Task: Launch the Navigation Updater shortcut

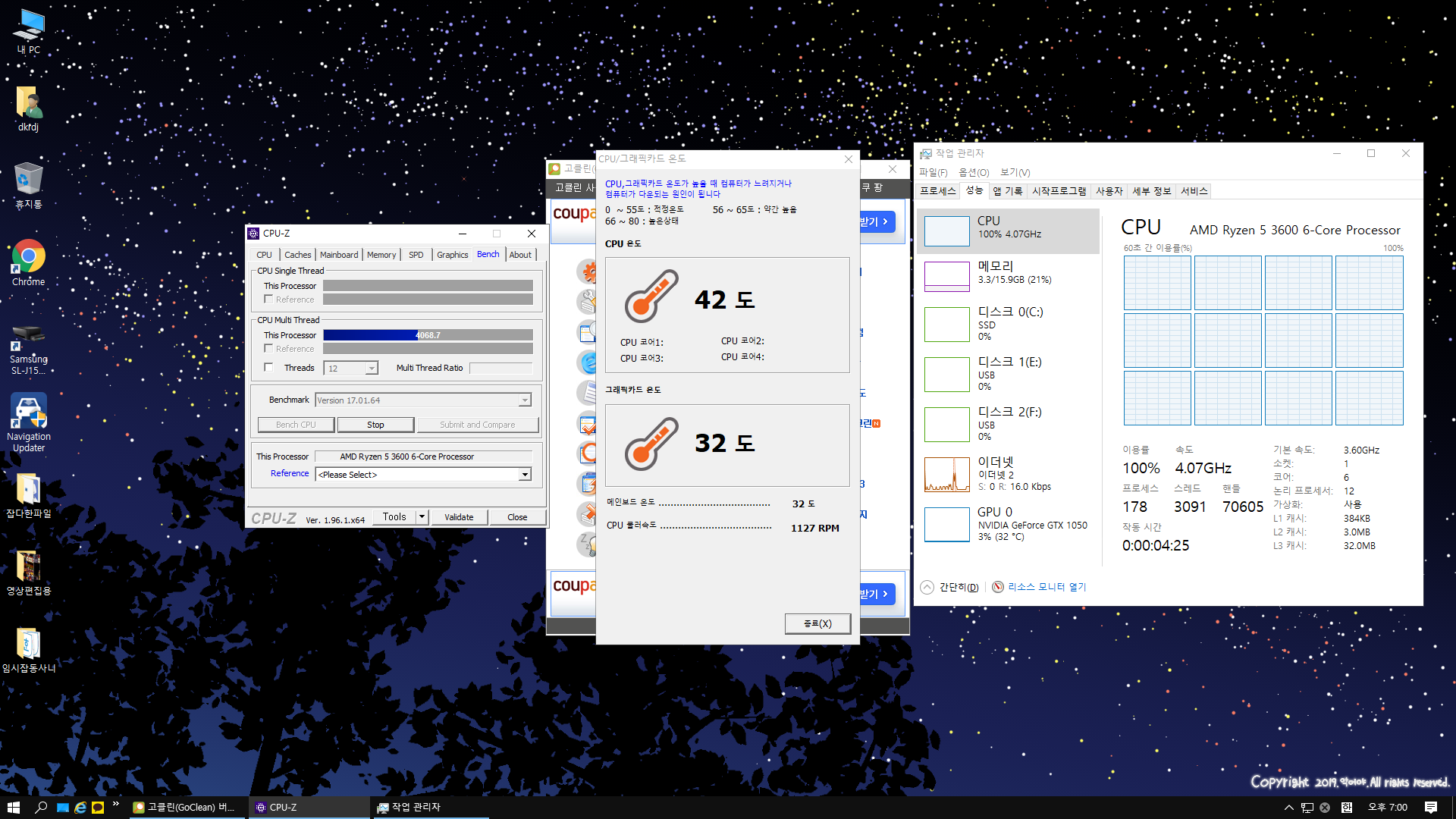Action: pos(29,423)
